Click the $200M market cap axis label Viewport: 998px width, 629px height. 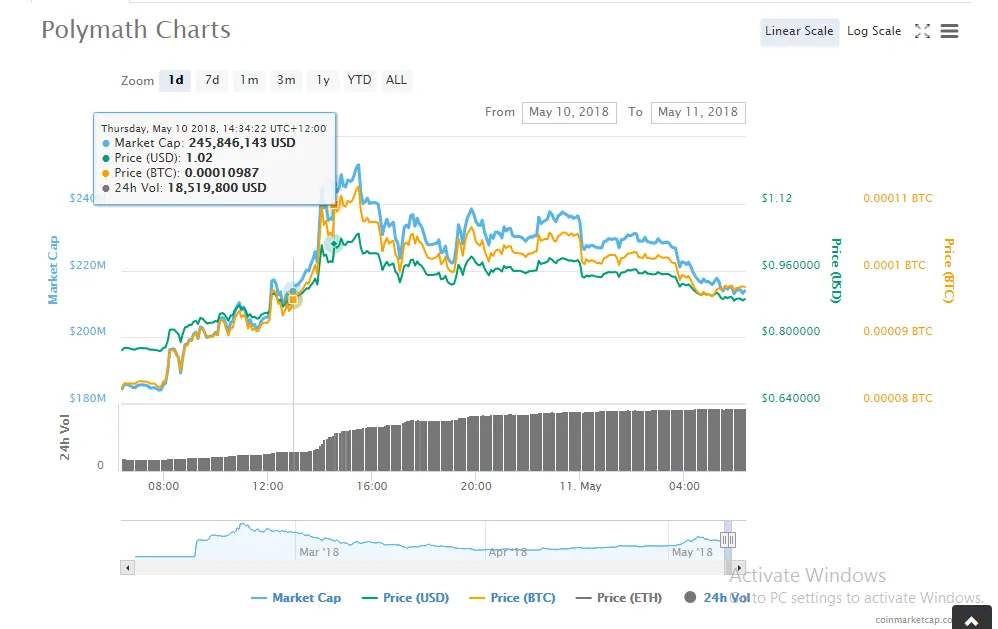[88, 331]
